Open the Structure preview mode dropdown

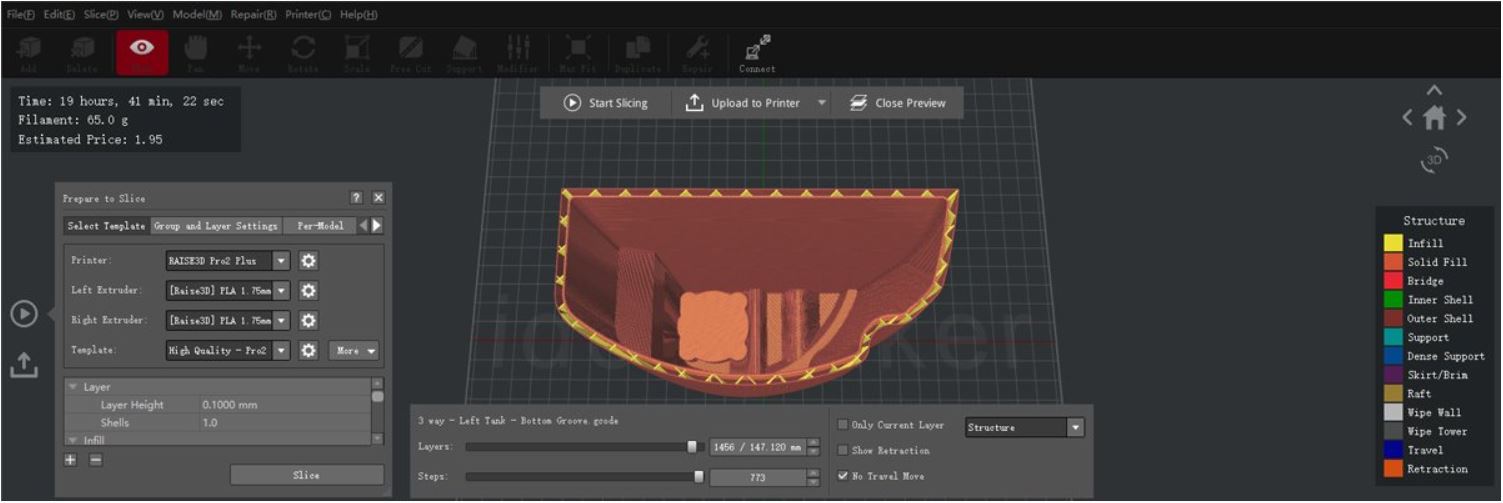1024,427
